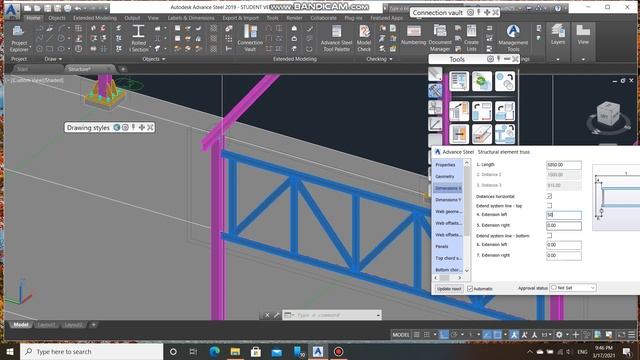Enable the Extend system line - top checkbox
This screenshot has width=640, height=360.
549,206
